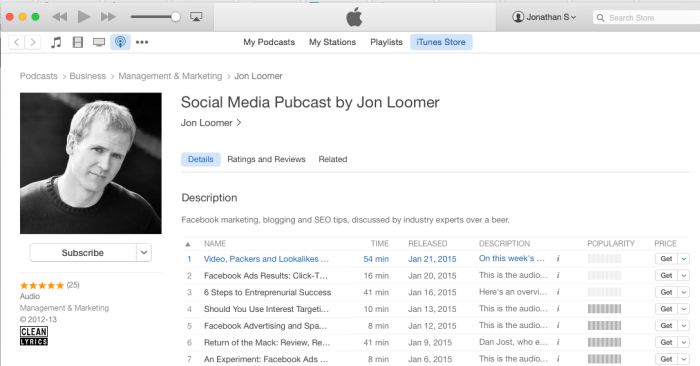This screenshot has height=366, width=700.
Task: Adjust the volume slider knob
Action: pos(176,17)
